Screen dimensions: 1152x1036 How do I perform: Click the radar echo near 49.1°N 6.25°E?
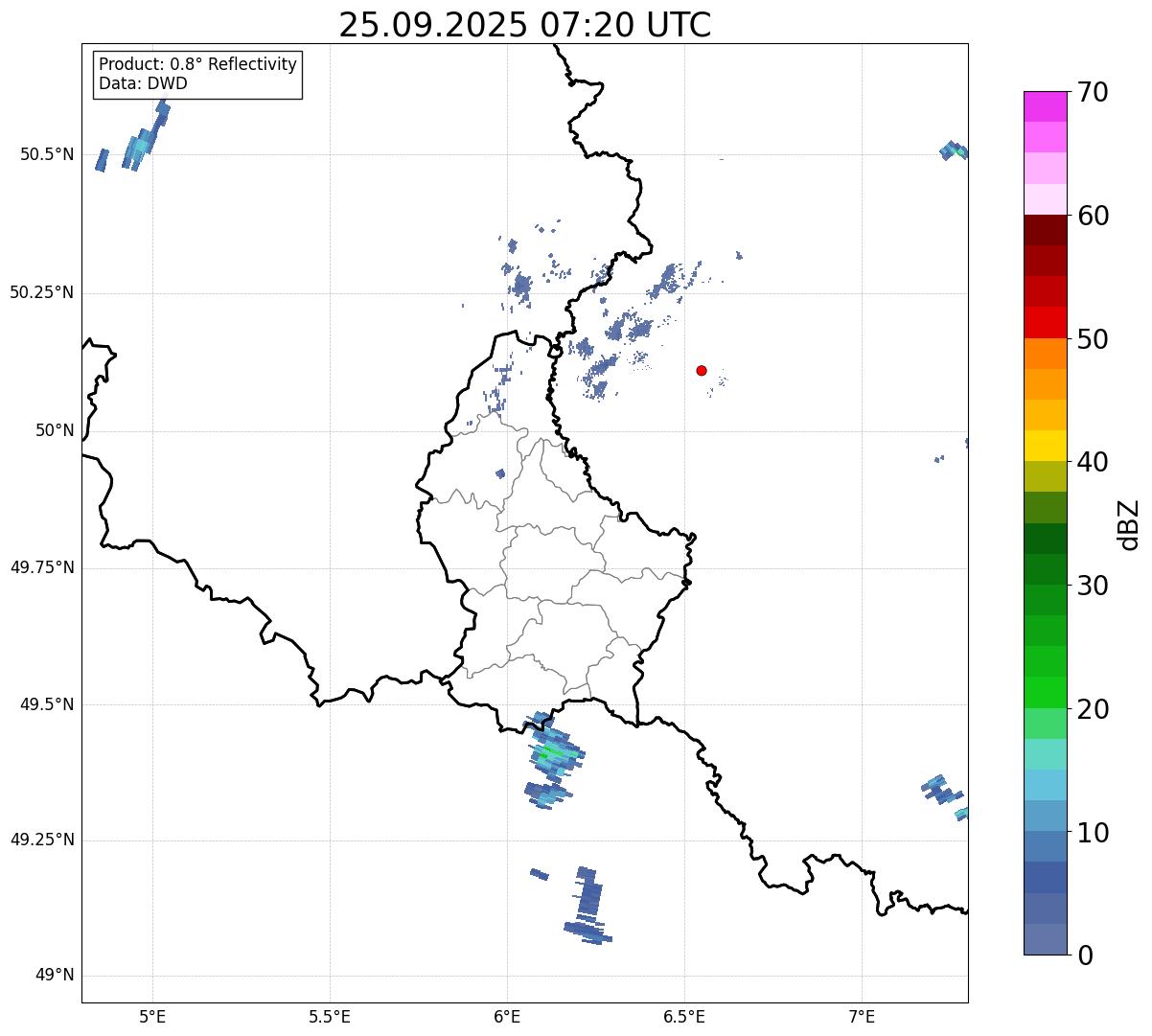tap(588, 906)
